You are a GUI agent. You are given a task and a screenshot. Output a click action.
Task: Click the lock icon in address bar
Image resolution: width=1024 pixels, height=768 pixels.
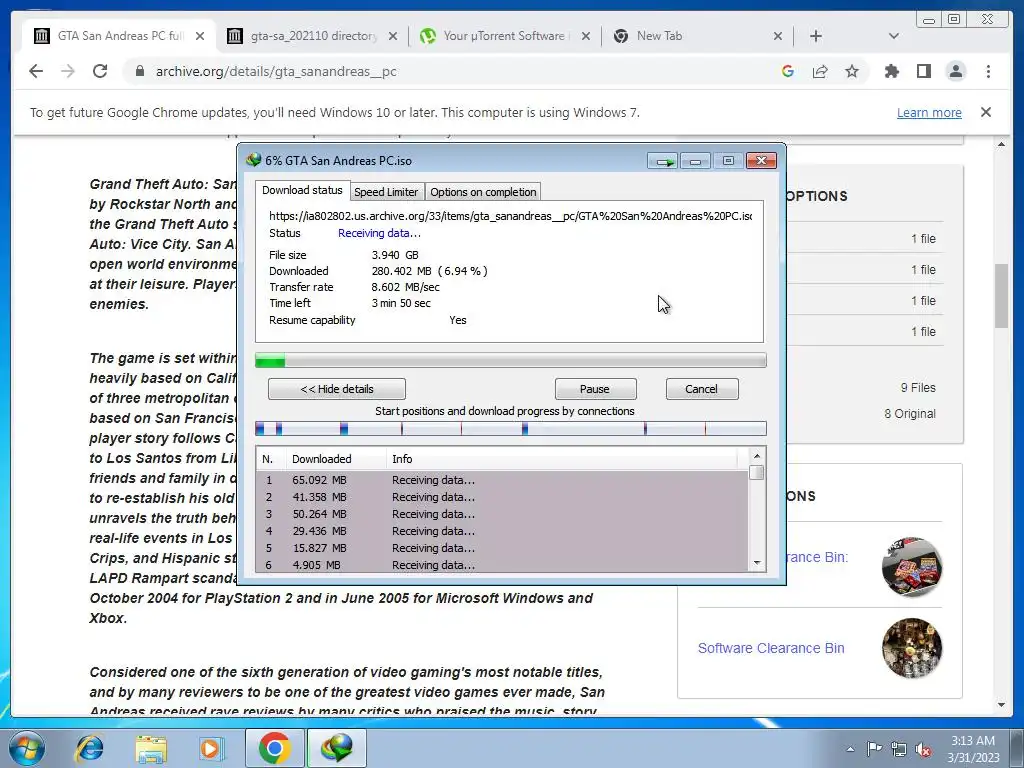coord(139,71)
